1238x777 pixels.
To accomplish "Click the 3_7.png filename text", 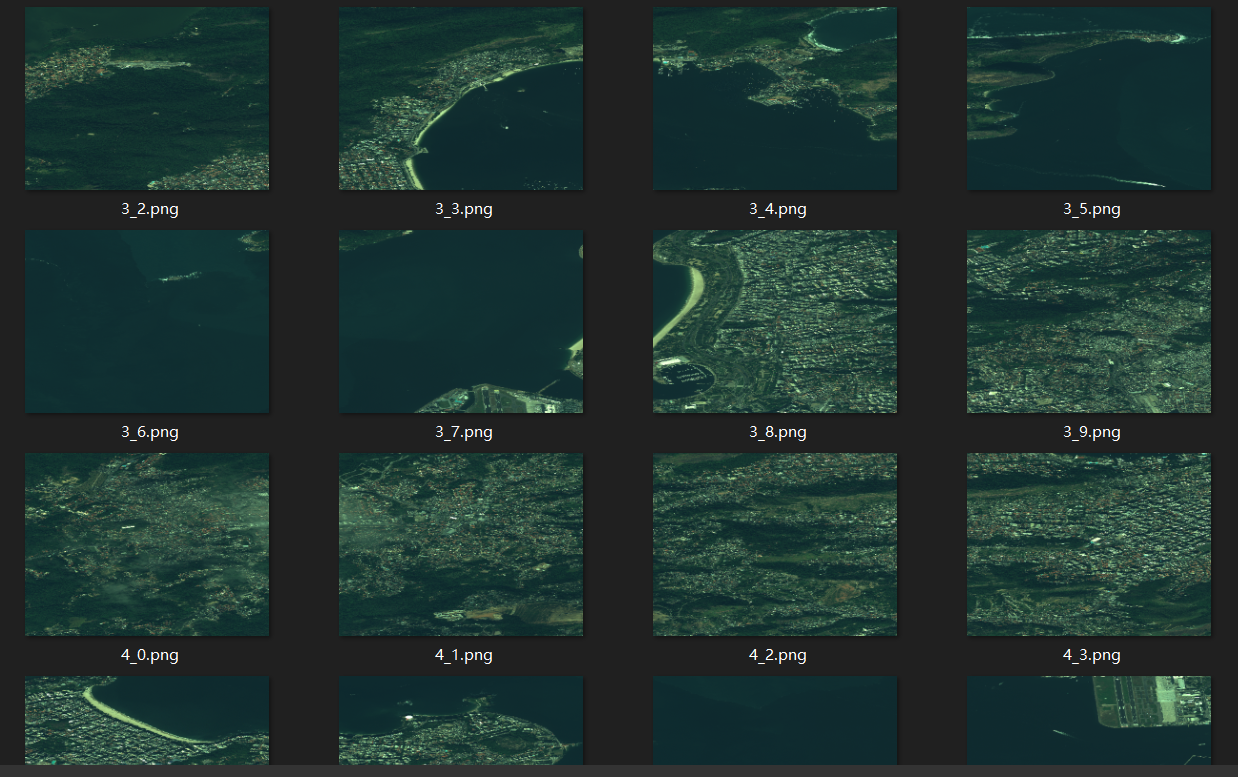I will (464, 432).
